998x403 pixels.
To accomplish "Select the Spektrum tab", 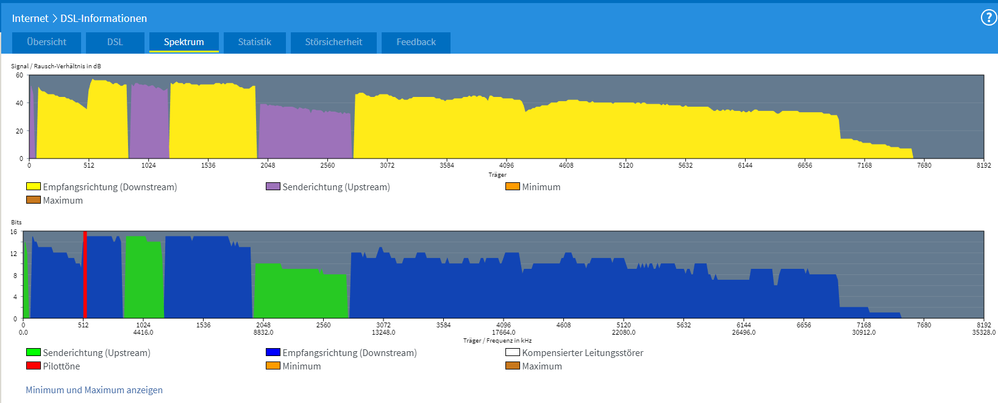I will click(x=183, y=43).
